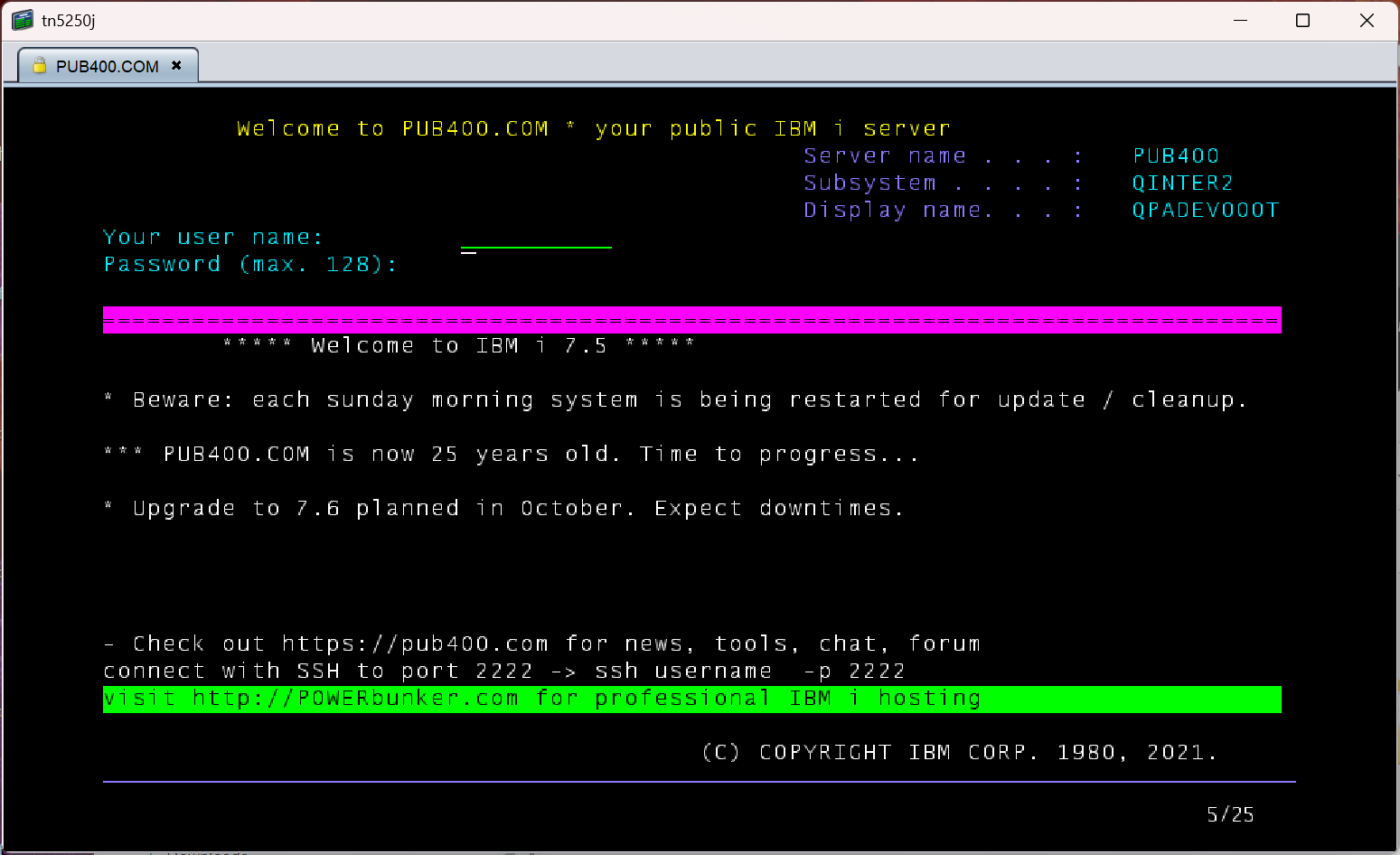Click the display name value QPADEV000T
This screenshot has height=855, width=1400.
pos(1206,210)
